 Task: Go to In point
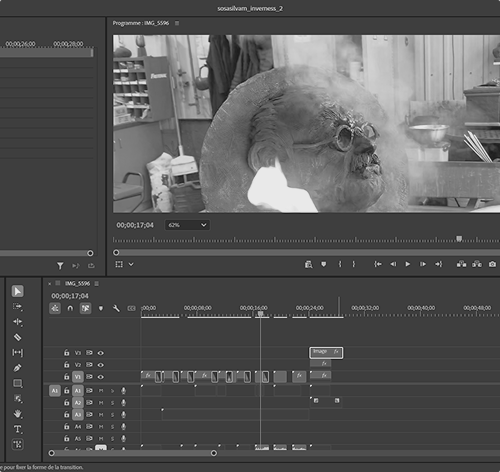378,264
